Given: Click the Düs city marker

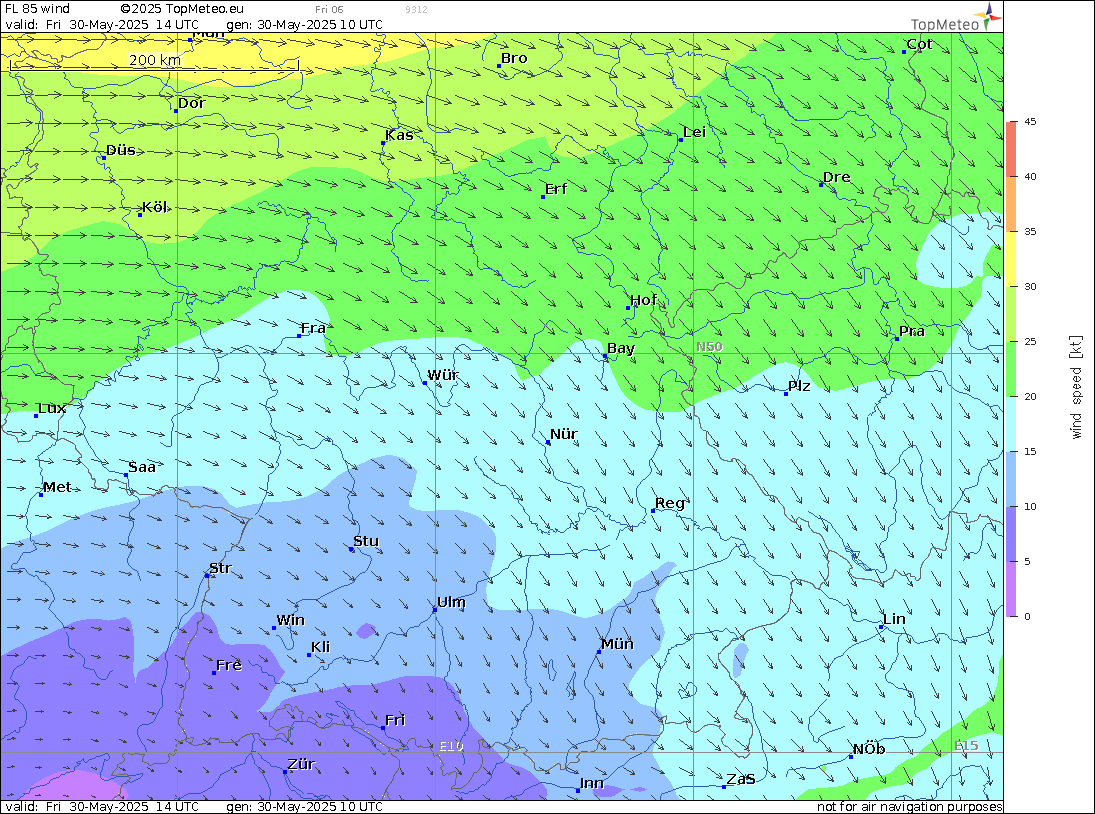Looking at the screenshot, I should 104,158.
